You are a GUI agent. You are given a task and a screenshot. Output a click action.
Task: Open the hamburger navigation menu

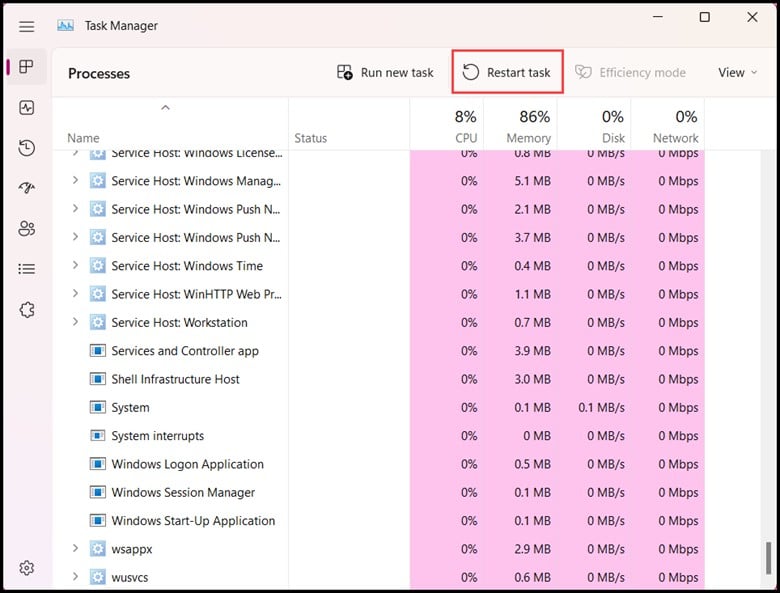click(26, 26)
